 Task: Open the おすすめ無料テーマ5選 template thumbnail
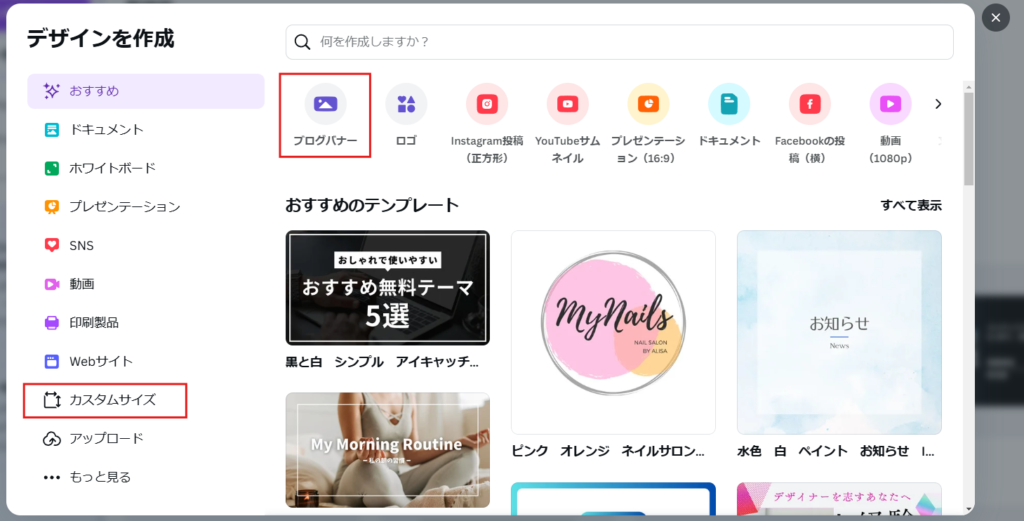(x=387, y=288)
